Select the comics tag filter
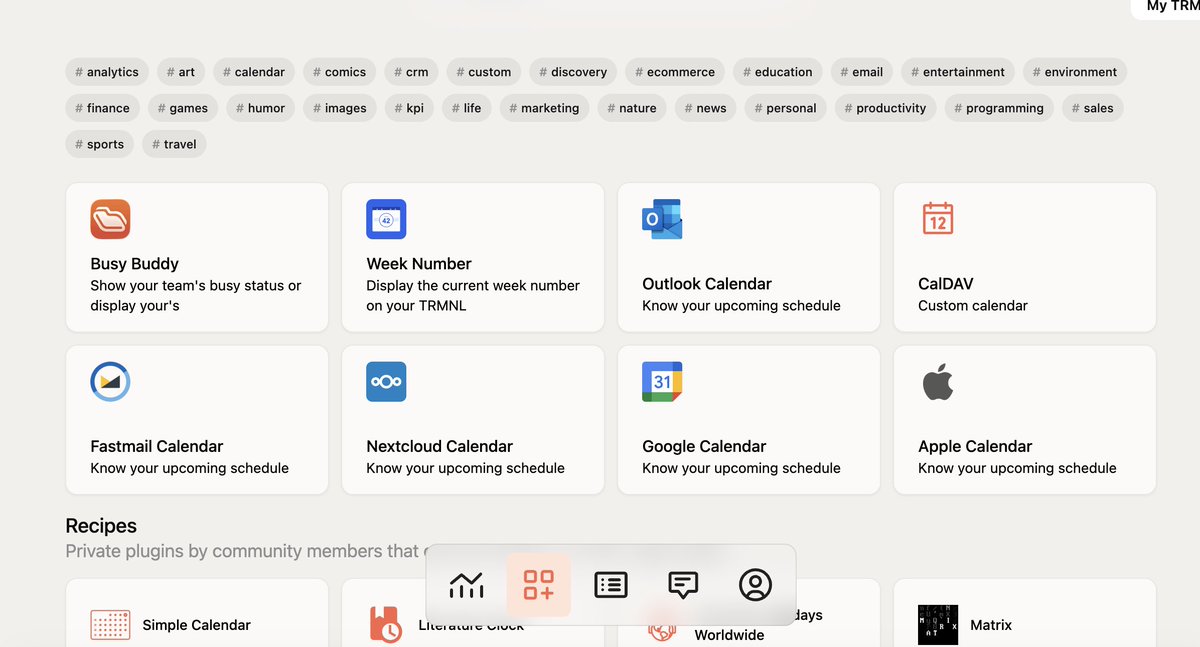1200x647 pixels. 340,72
